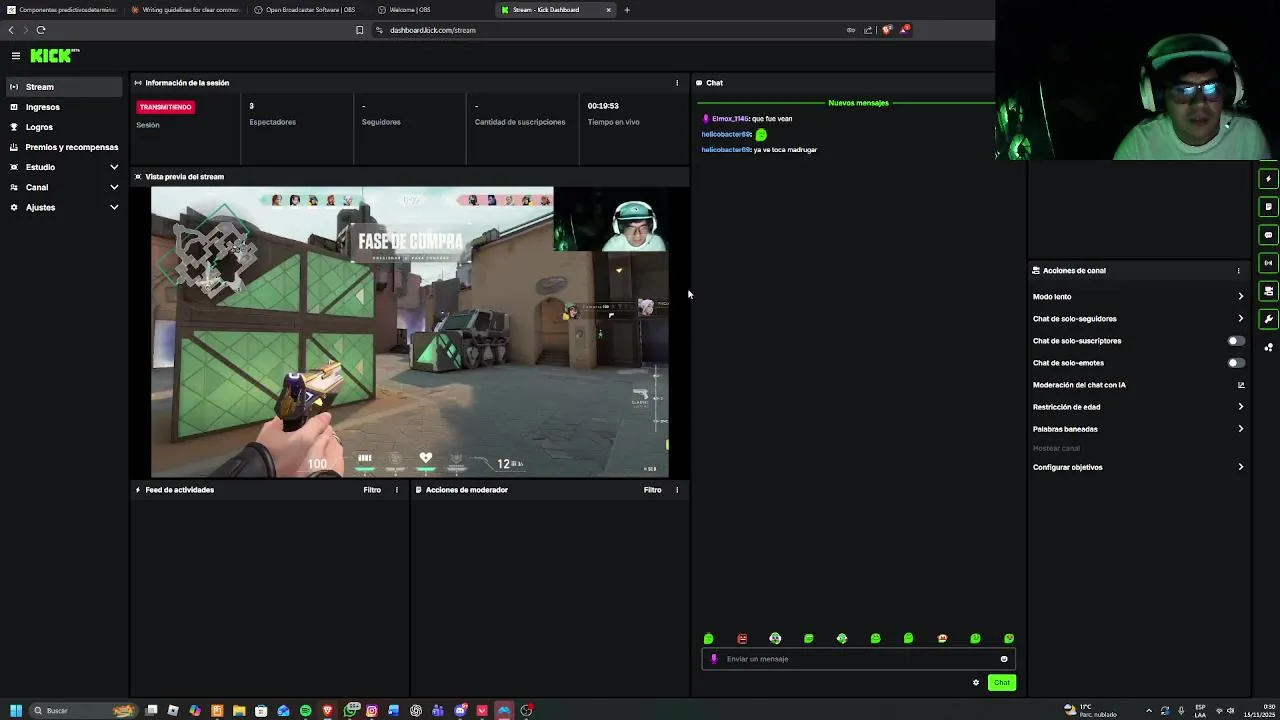Click the stream preview video

(x=409, y=332)
